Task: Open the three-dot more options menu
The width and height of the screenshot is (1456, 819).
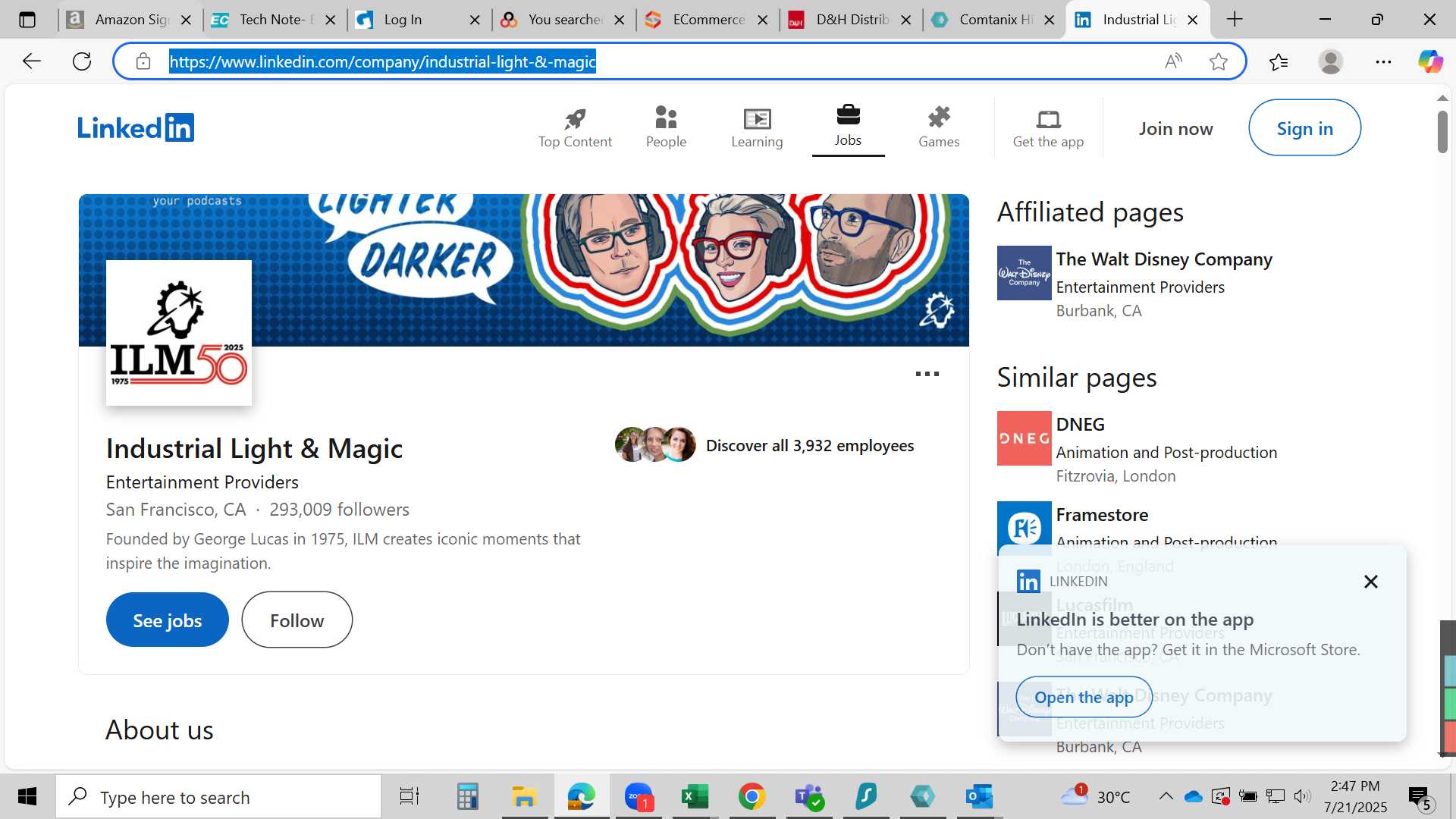Action: click(927, 374)
